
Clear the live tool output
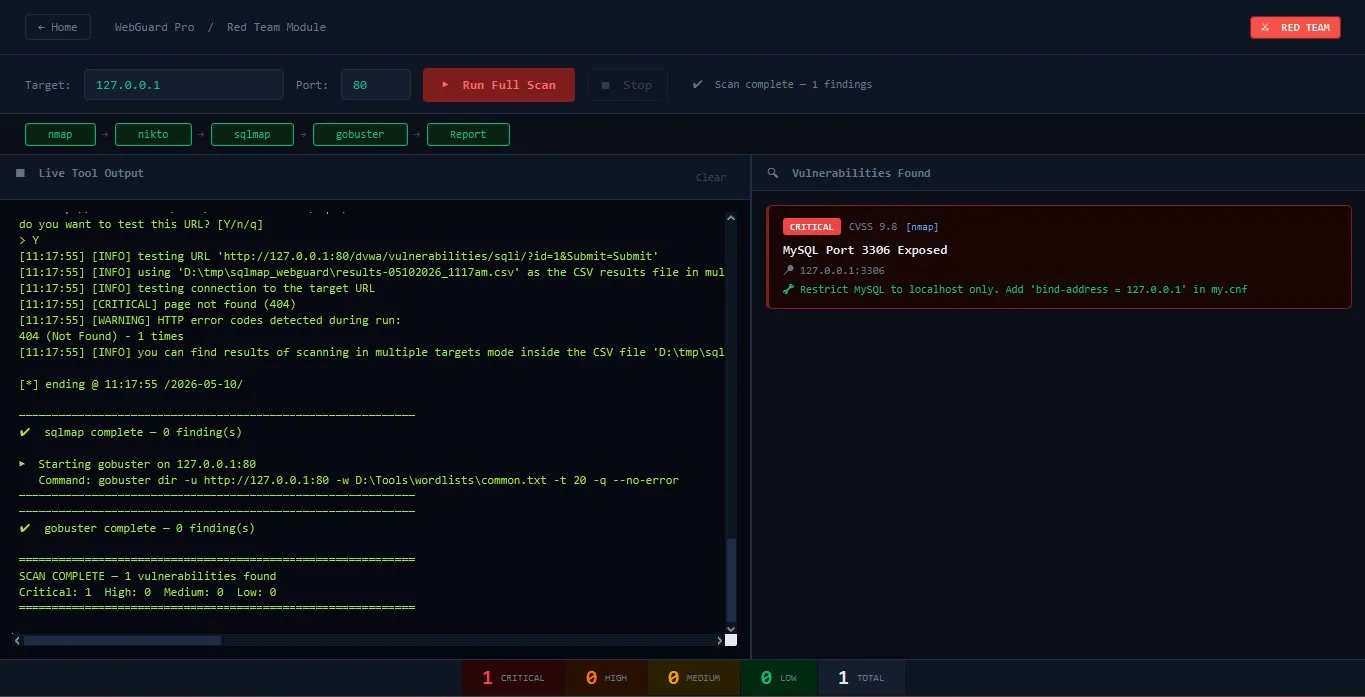(x=711, y=177)
